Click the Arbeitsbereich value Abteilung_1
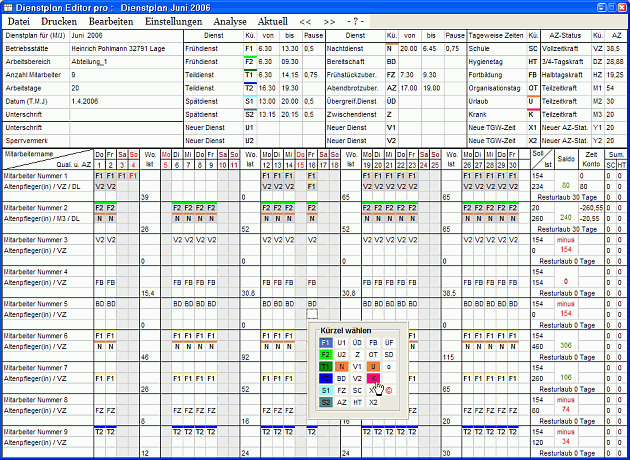The image size is (630, 460). point(126,62)
